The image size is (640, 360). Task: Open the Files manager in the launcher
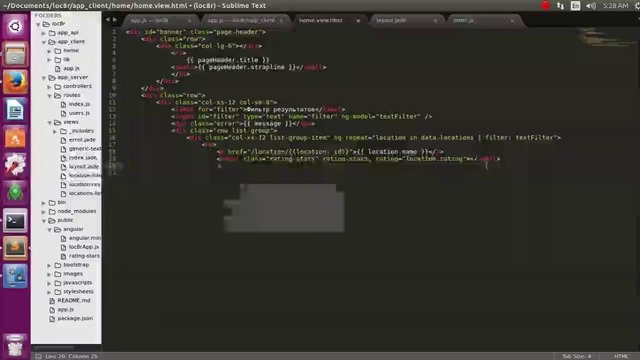15,54
